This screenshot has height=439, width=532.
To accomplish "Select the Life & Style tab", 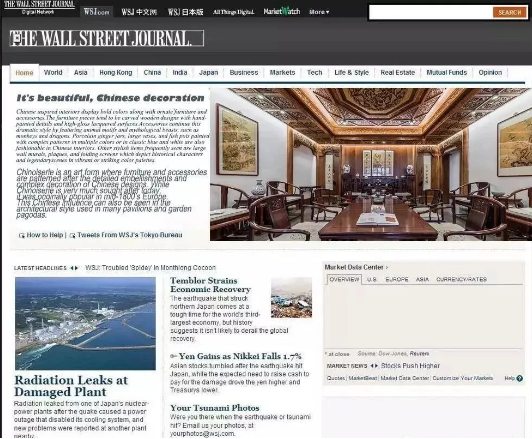I will click(352, 72).
